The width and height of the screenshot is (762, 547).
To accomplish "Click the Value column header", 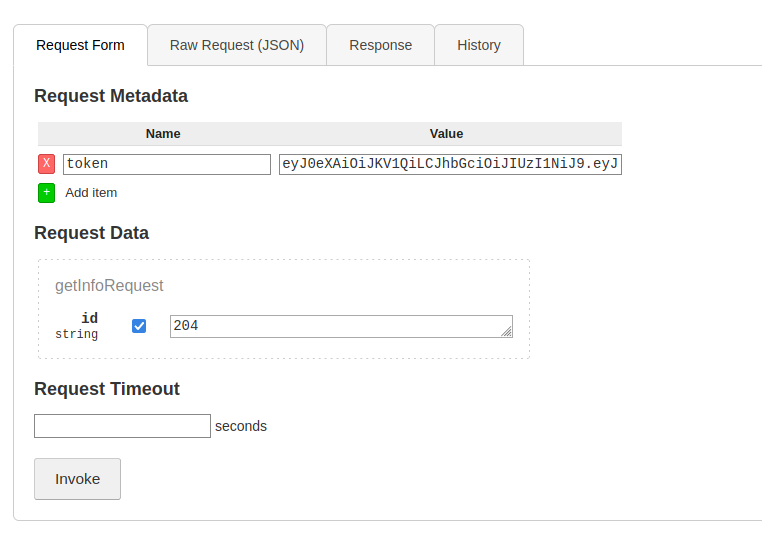I will (446, 134).
